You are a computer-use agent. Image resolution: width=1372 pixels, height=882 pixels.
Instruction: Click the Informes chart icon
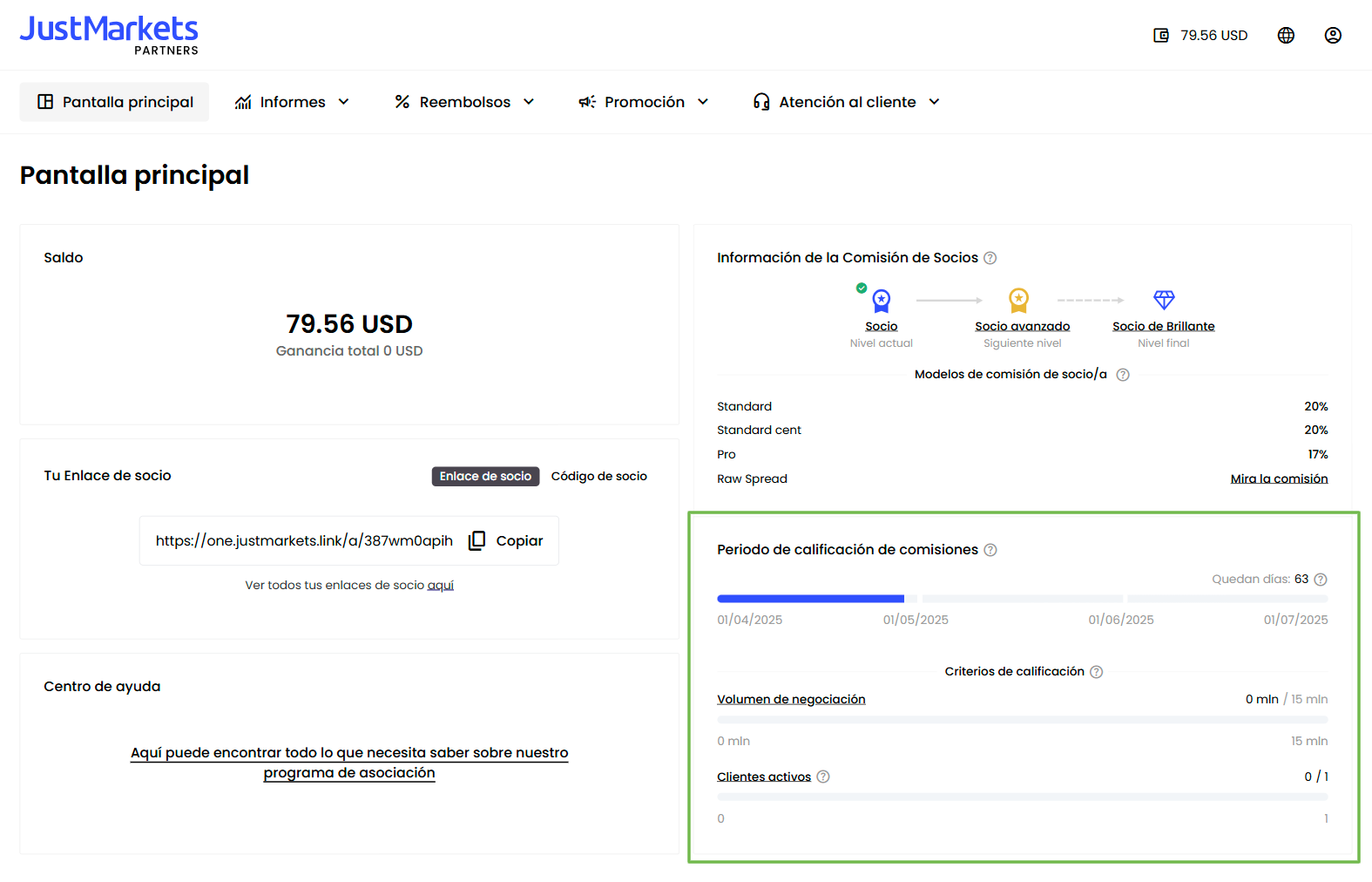point(243,102)
